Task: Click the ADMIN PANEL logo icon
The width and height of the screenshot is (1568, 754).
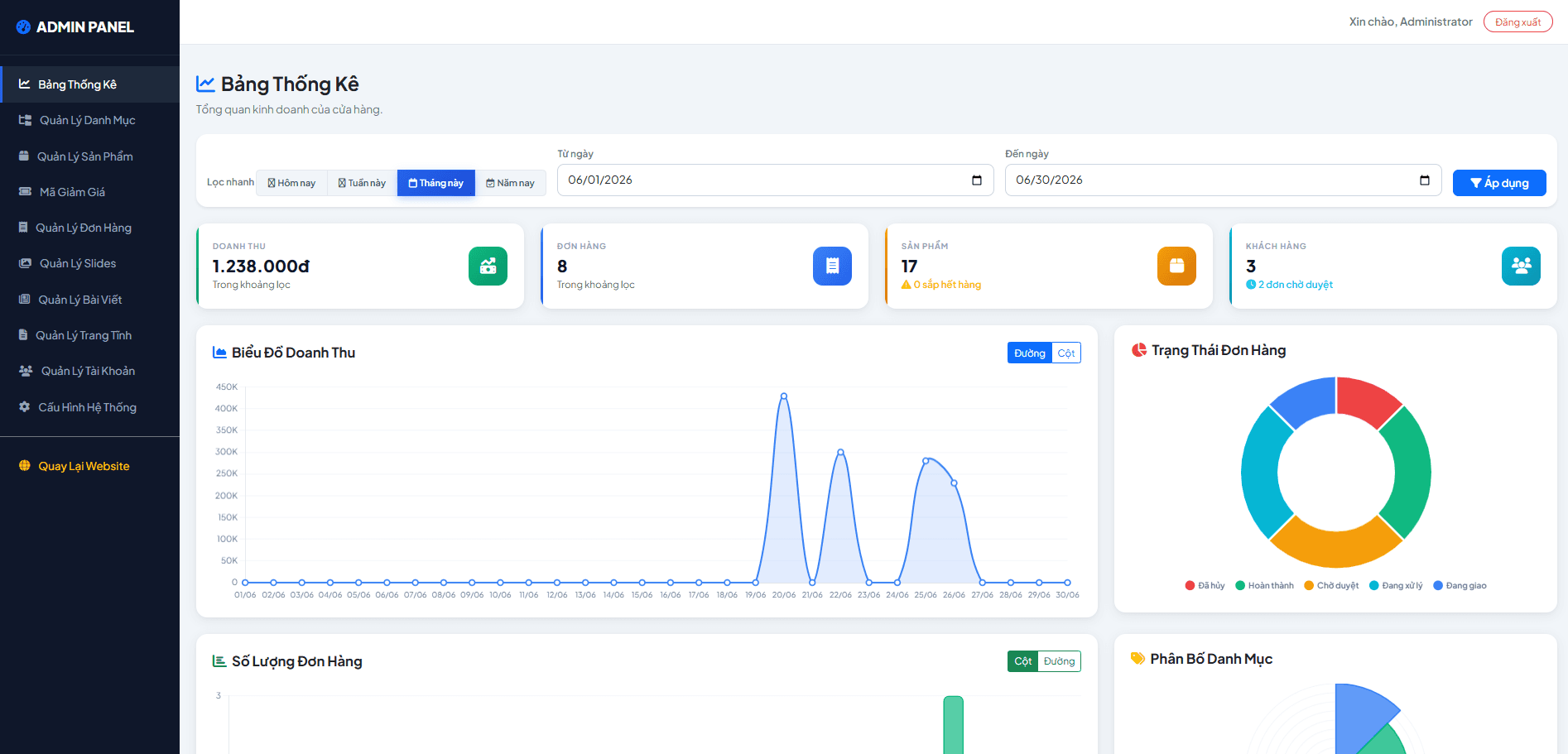Action: pos(23,27)
